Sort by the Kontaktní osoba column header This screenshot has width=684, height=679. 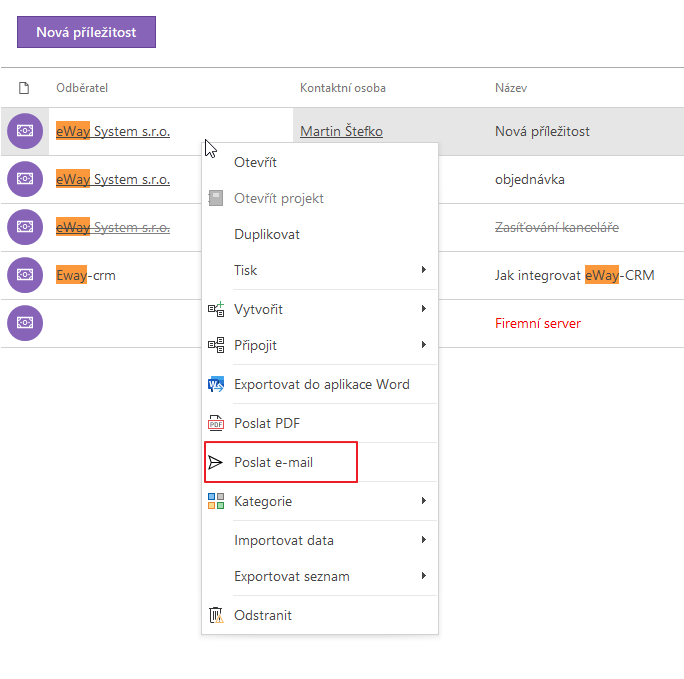point(343,88)
